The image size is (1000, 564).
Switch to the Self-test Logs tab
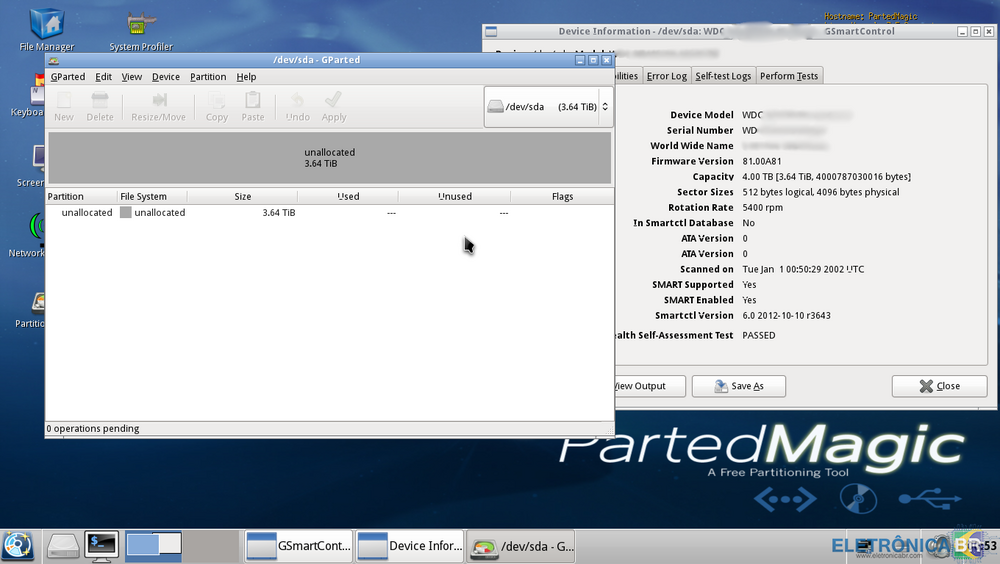click(723, 76)
